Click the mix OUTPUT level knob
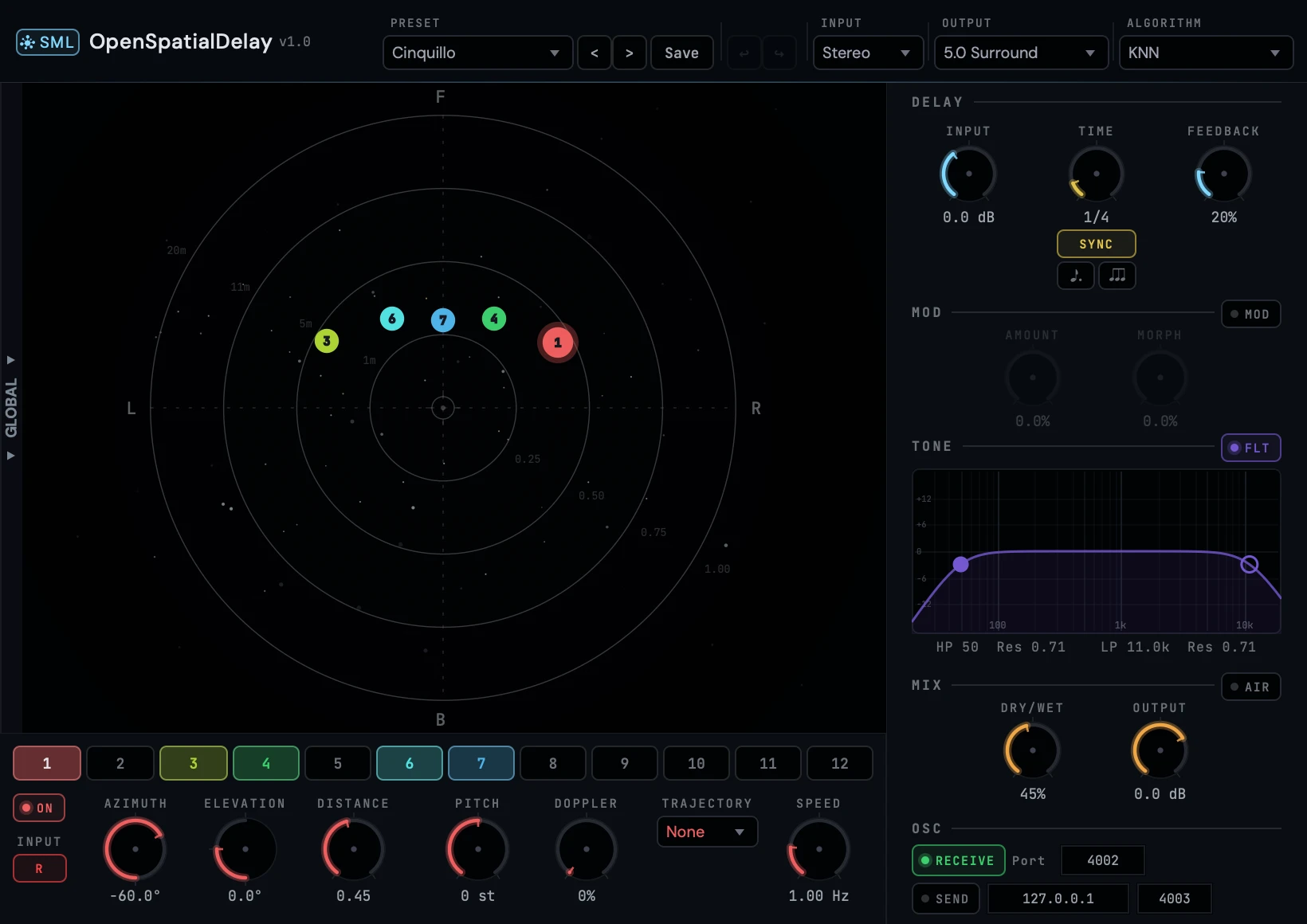This screenshot has height=924, width=1307. click(x=1160, y=750)
